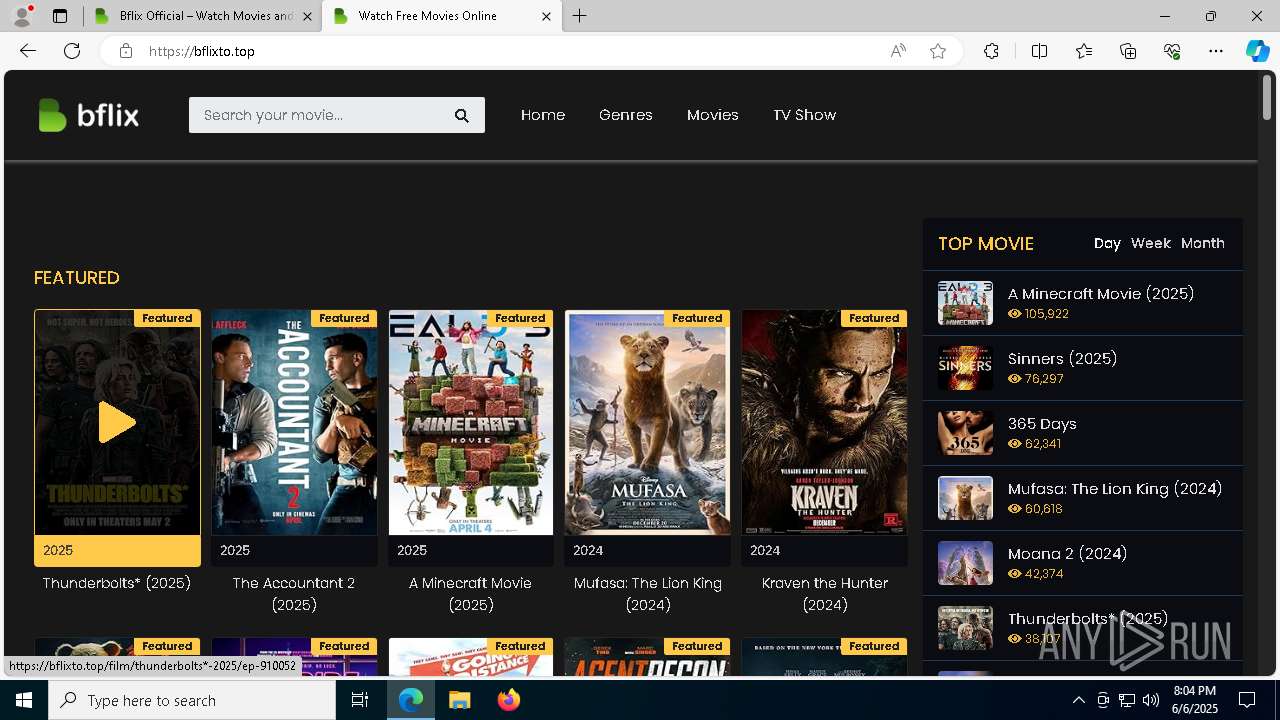The width and height of the screenshot is (1280, 720).
Task: Show hidden tray icons chevron
Action: coord(1078,700)
